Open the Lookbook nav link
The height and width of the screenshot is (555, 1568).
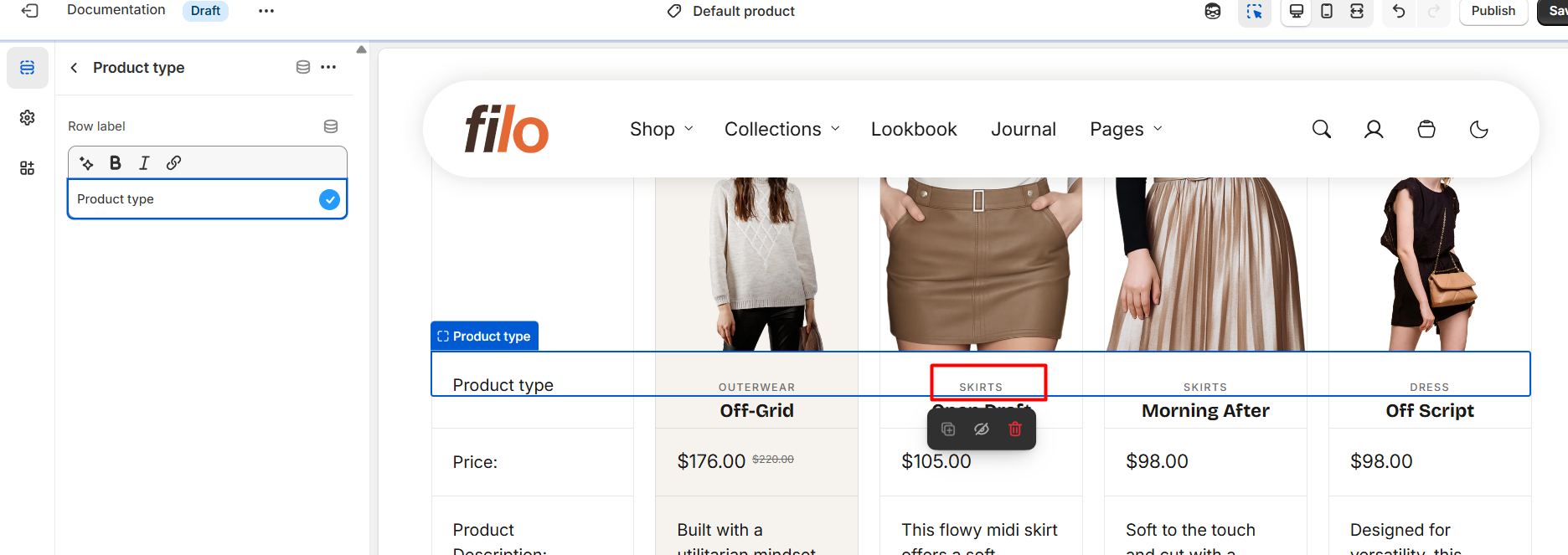(x=914, y=129)
